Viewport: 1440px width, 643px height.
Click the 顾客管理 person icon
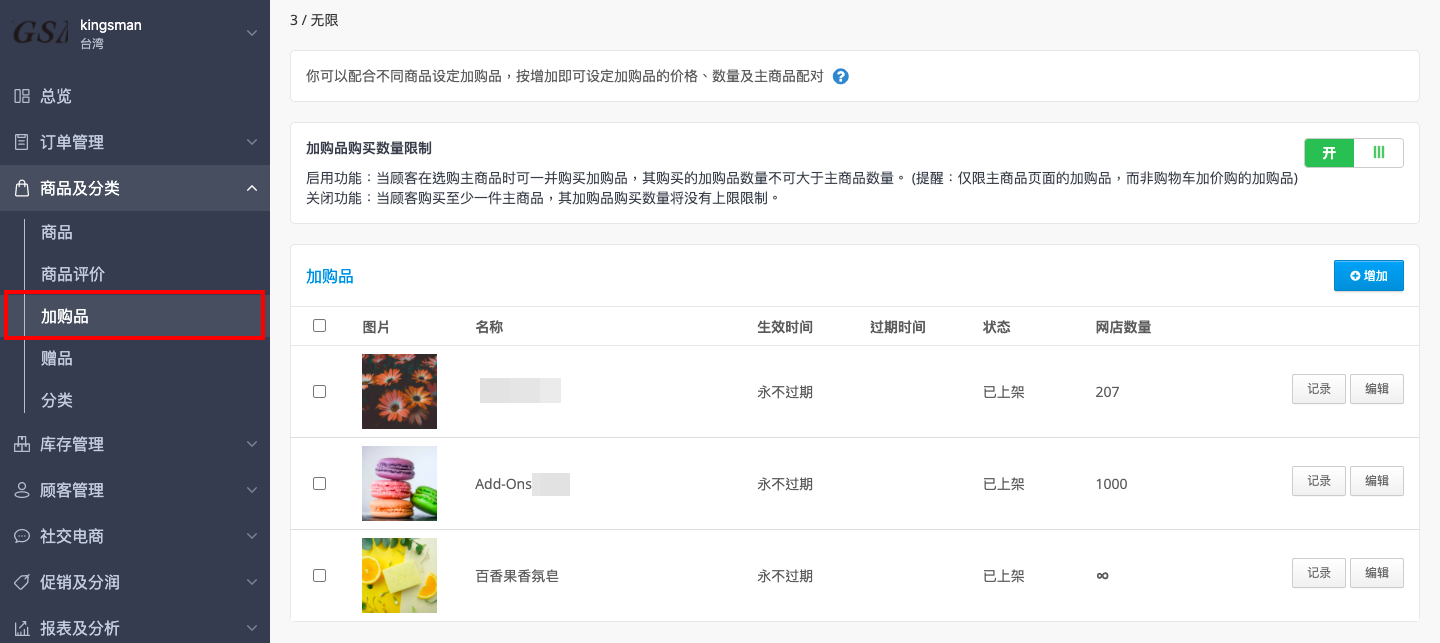click(x=22, y=490)
